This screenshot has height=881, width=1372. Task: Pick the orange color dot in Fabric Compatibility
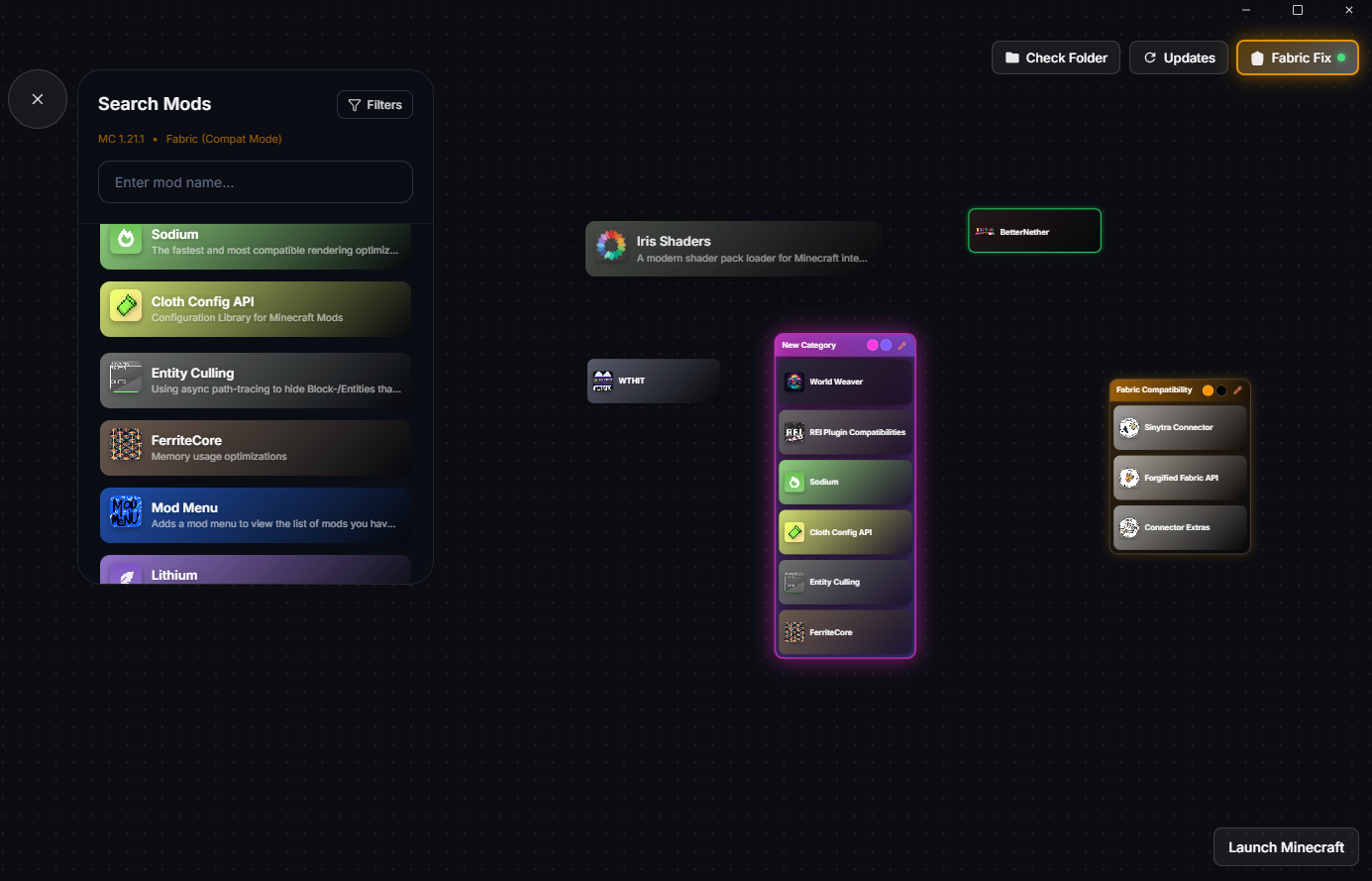click(x=1208, y=390)
